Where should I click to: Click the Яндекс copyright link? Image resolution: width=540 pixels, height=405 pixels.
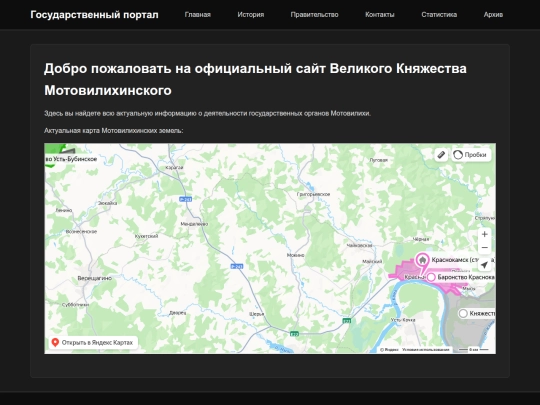[390, 350]
